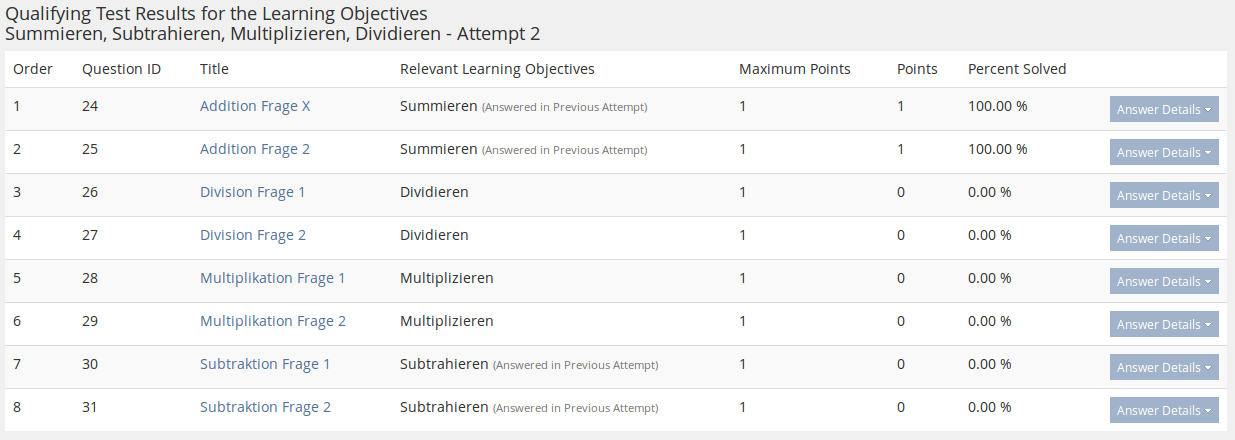Click the Question ID column header

point(121,69)
